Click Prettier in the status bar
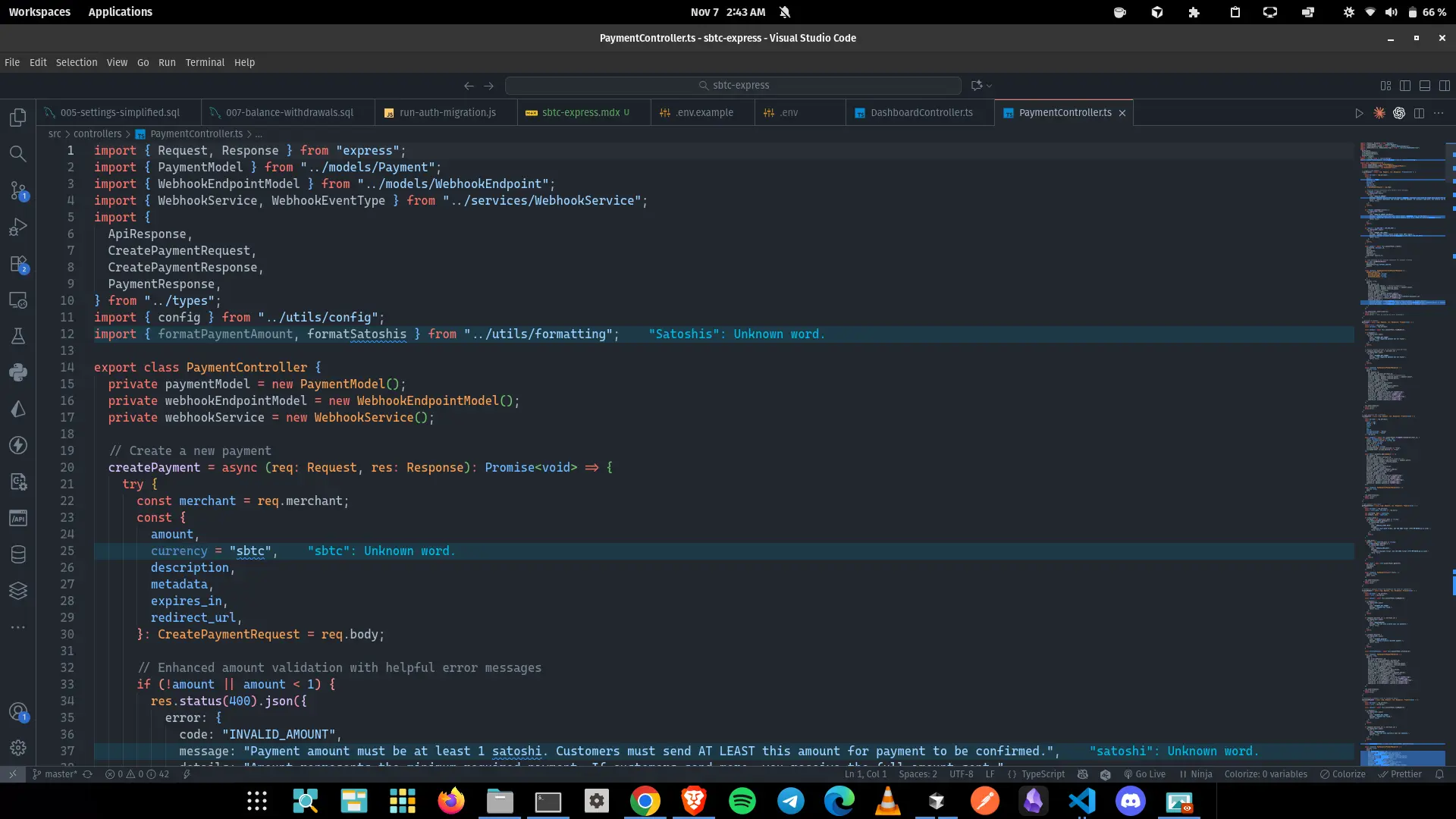1456x819 pixels. point(1401,774)
